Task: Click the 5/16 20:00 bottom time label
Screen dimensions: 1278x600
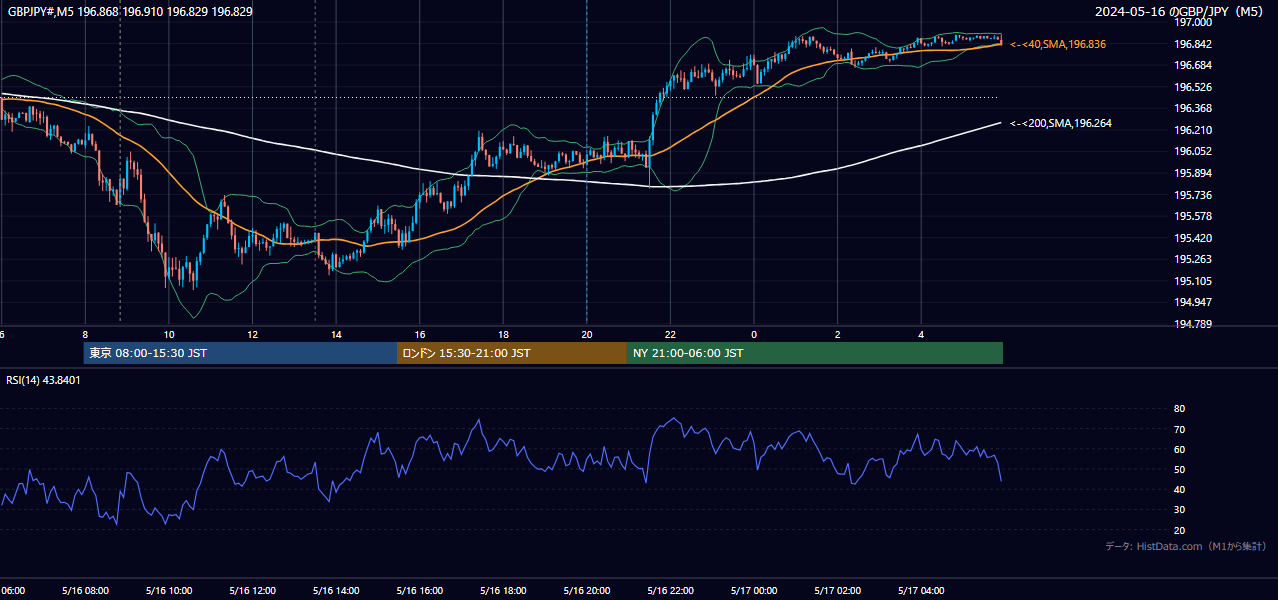Action: pyautogui.click(x=586, y=591)
